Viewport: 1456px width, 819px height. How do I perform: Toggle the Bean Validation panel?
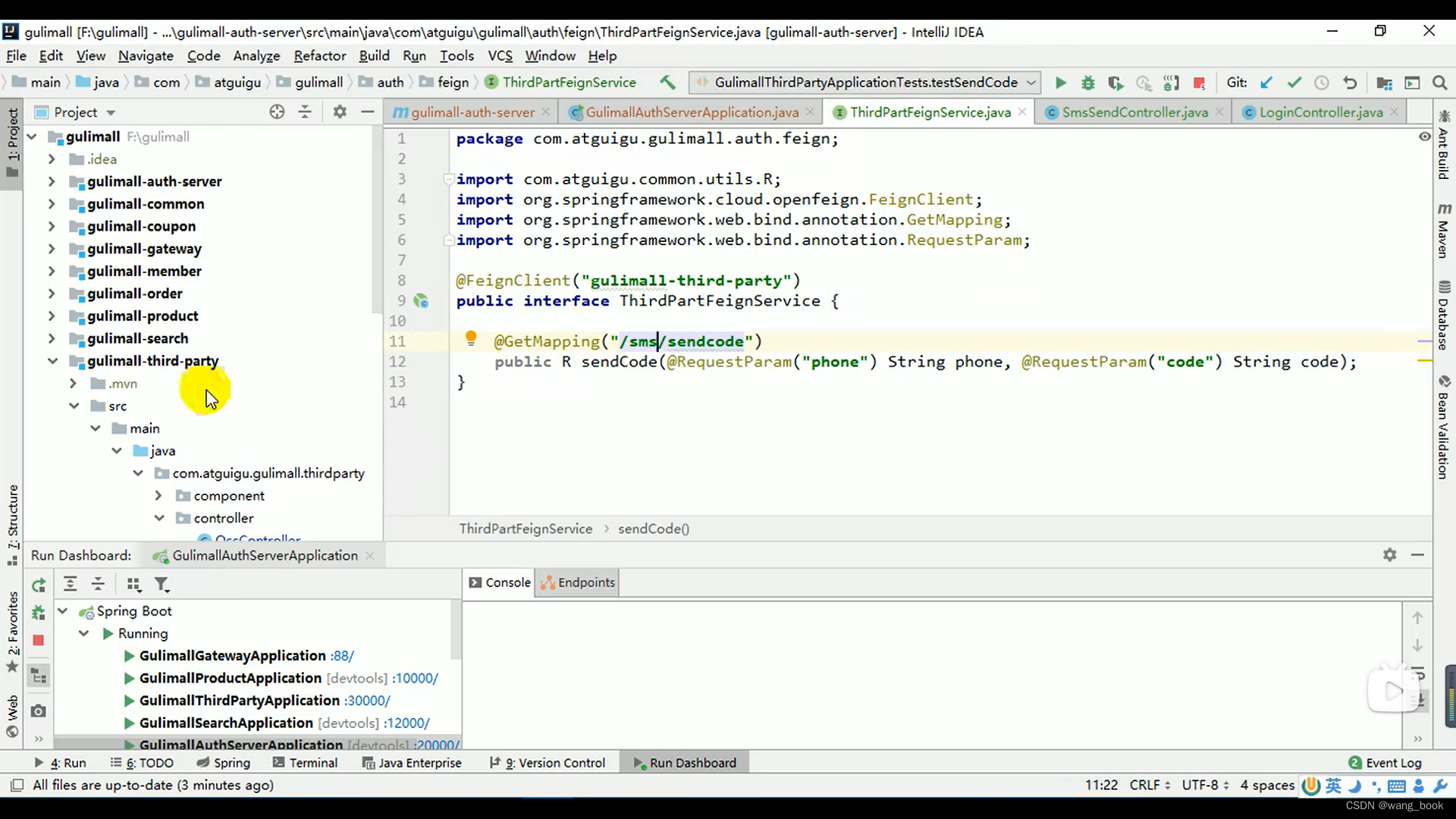pyautogui.click(x=1444, y=428)
